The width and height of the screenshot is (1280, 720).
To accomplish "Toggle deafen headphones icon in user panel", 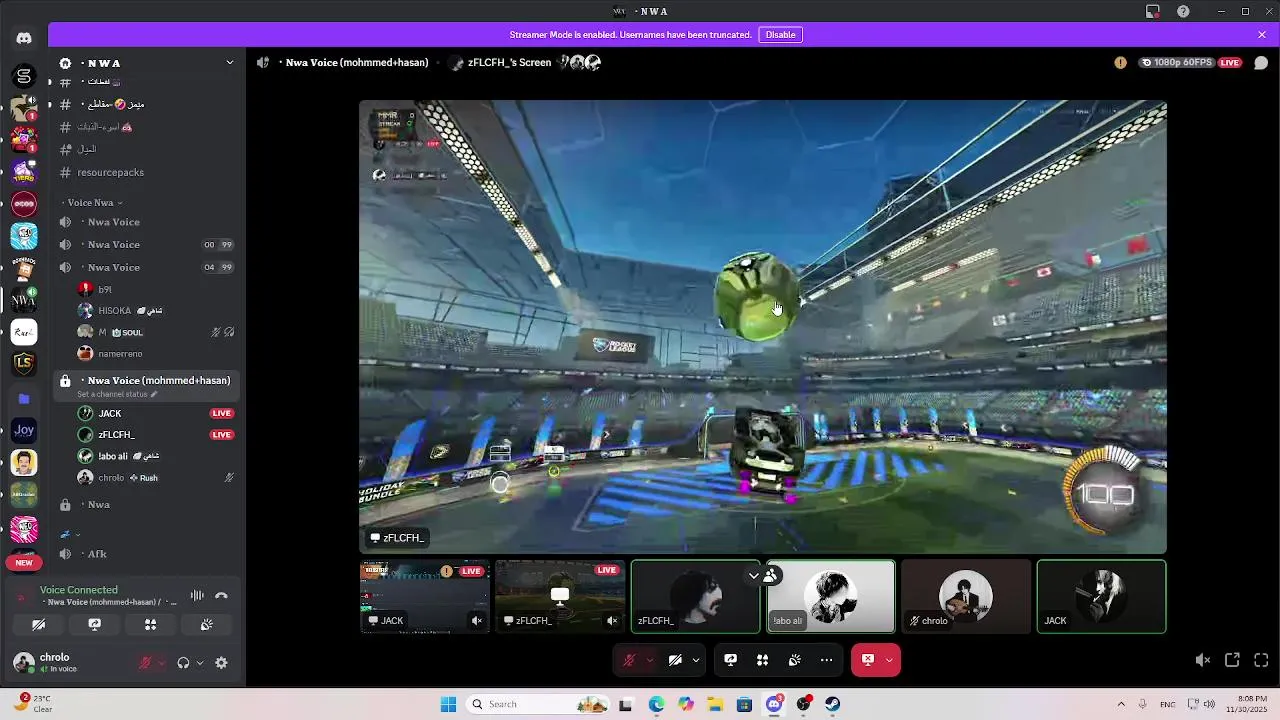I will point(183,662).
